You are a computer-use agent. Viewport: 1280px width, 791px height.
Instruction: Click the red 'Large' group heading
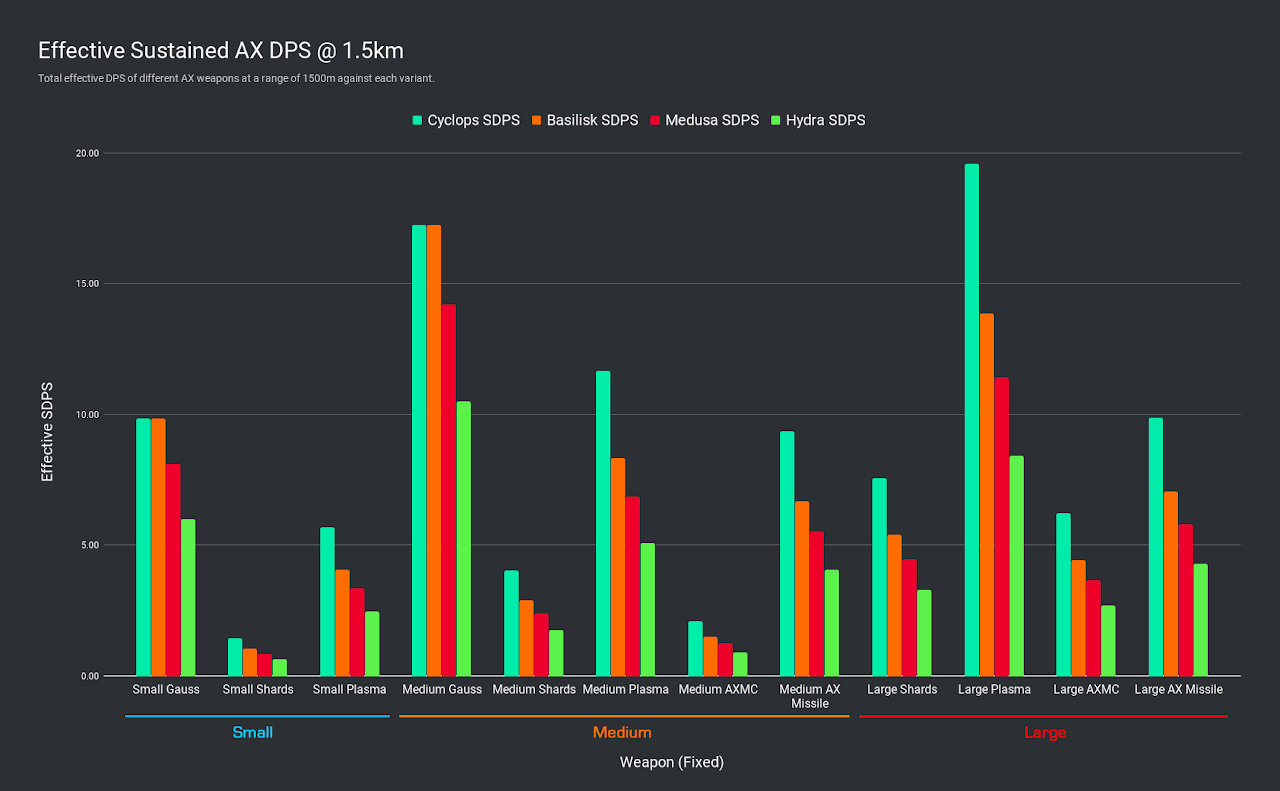coord(1045,733)
